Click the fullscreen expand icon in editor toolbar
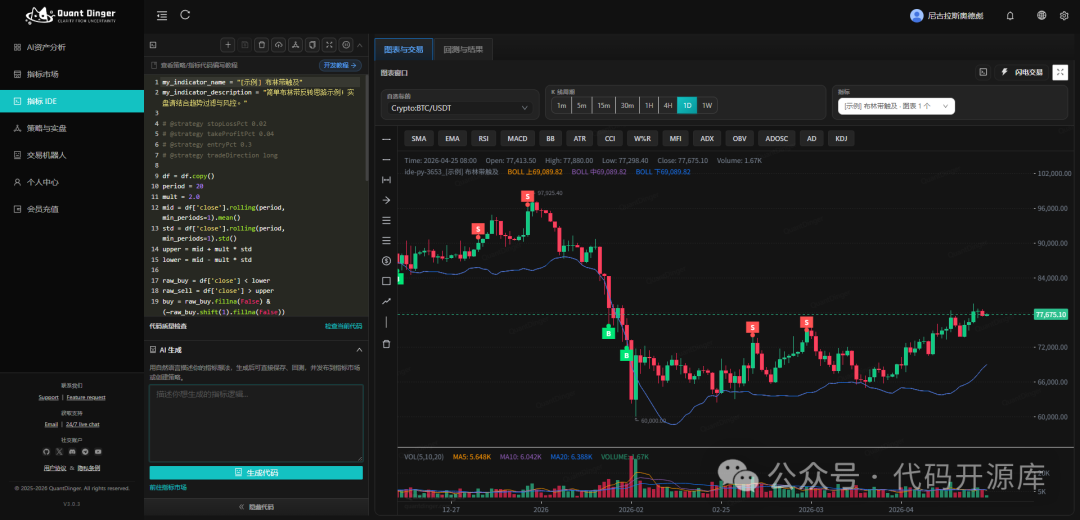The width and height of the screenshot is (1080, 520). (329, 45)
